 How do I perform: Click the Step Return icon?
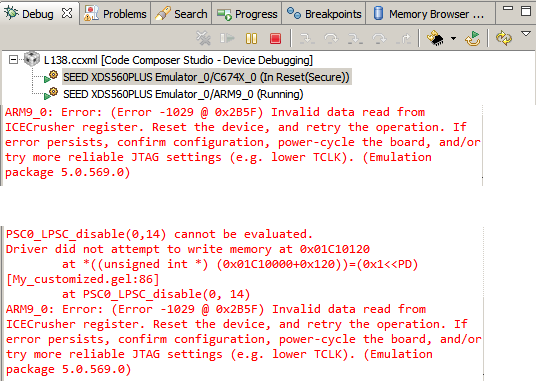pyautogui.click(x=403, y=38)
